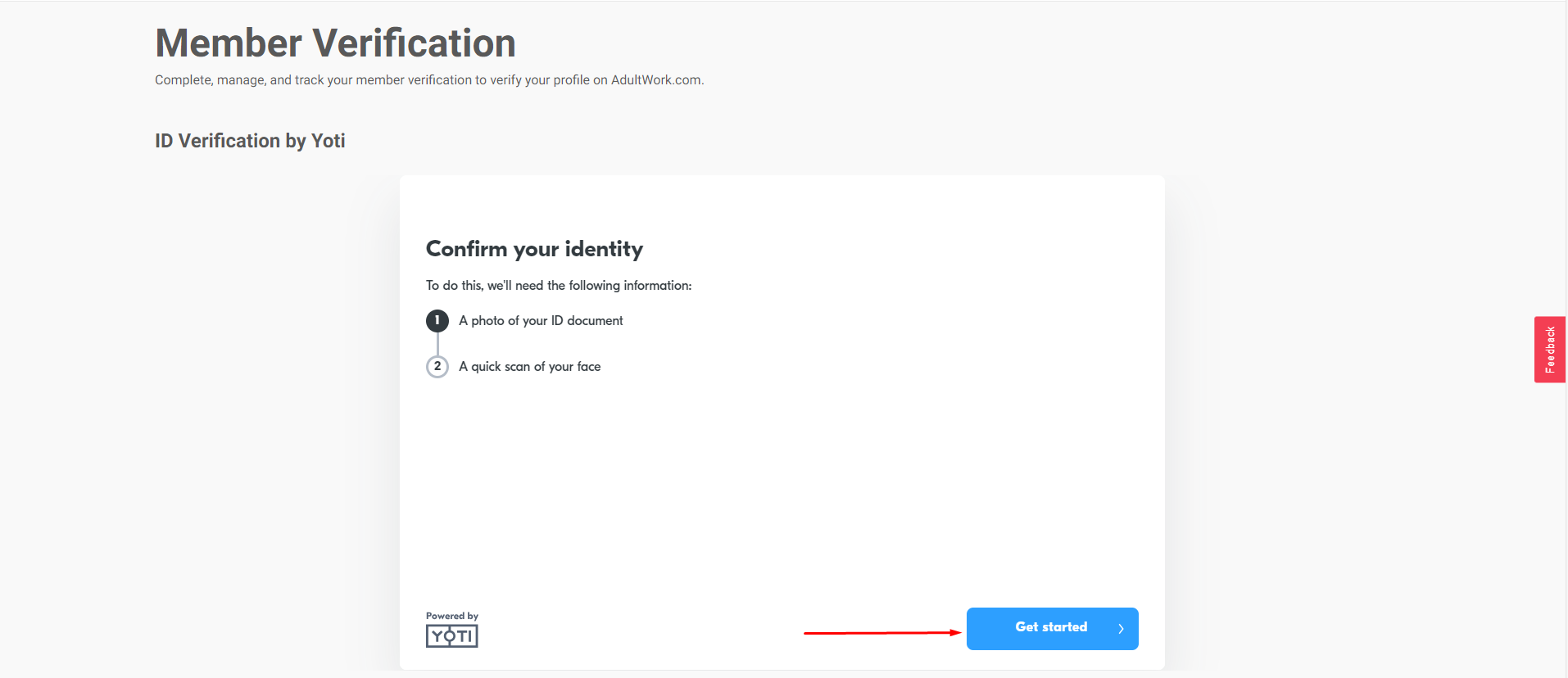Select the step 2 outlined circle icon
The height and width of the screenshot is (678, 1568).
437,366
